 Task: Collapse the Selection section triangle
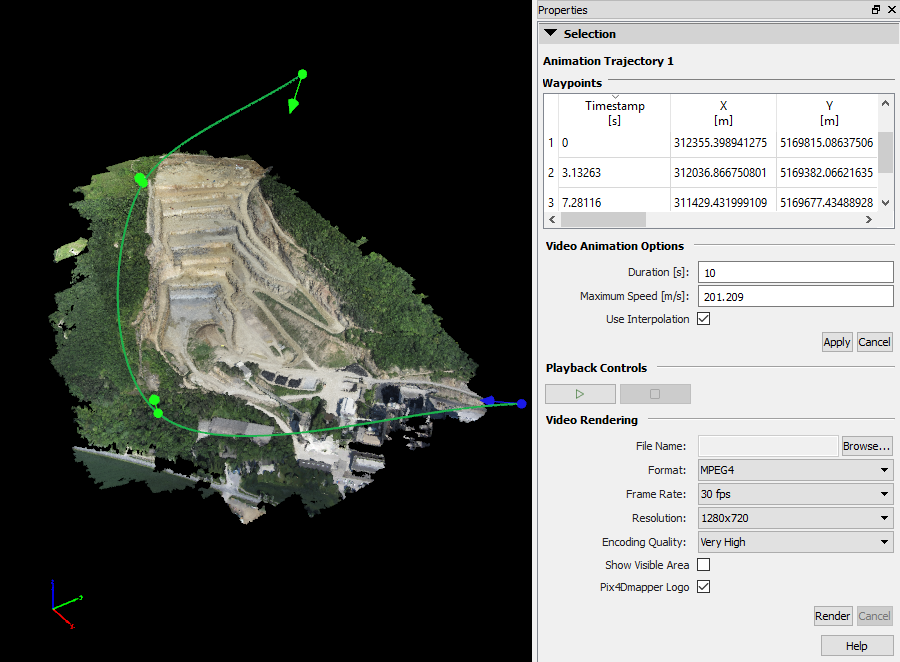tap(550, 34)
